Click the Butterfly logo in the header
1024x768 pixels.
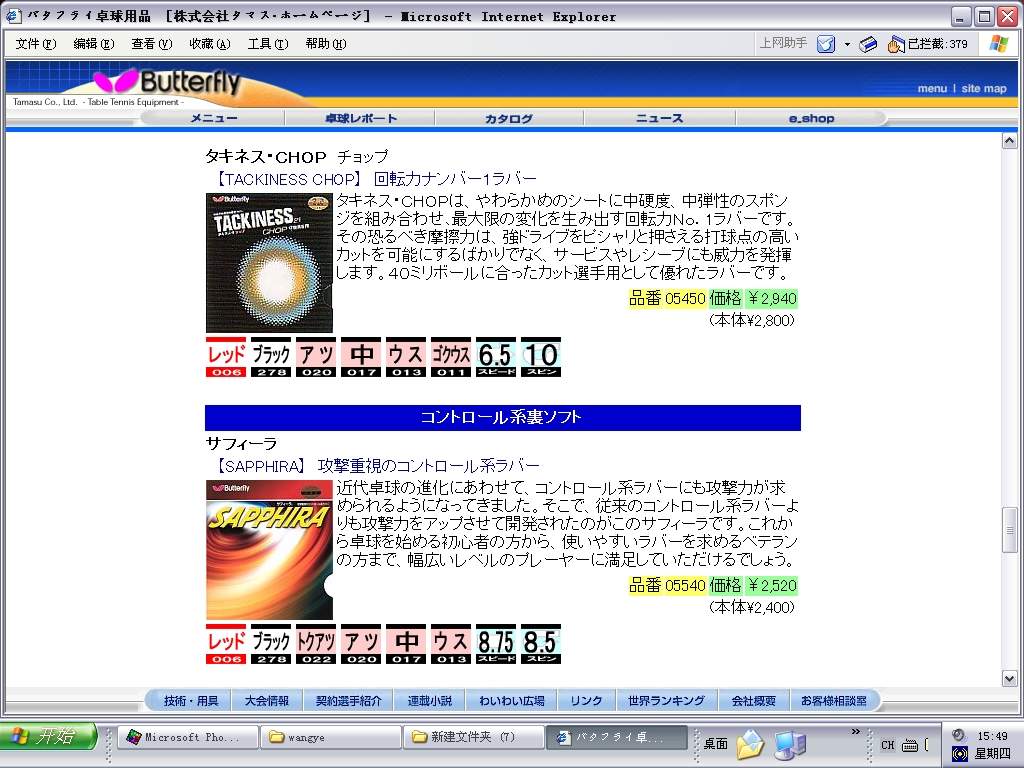167,83
